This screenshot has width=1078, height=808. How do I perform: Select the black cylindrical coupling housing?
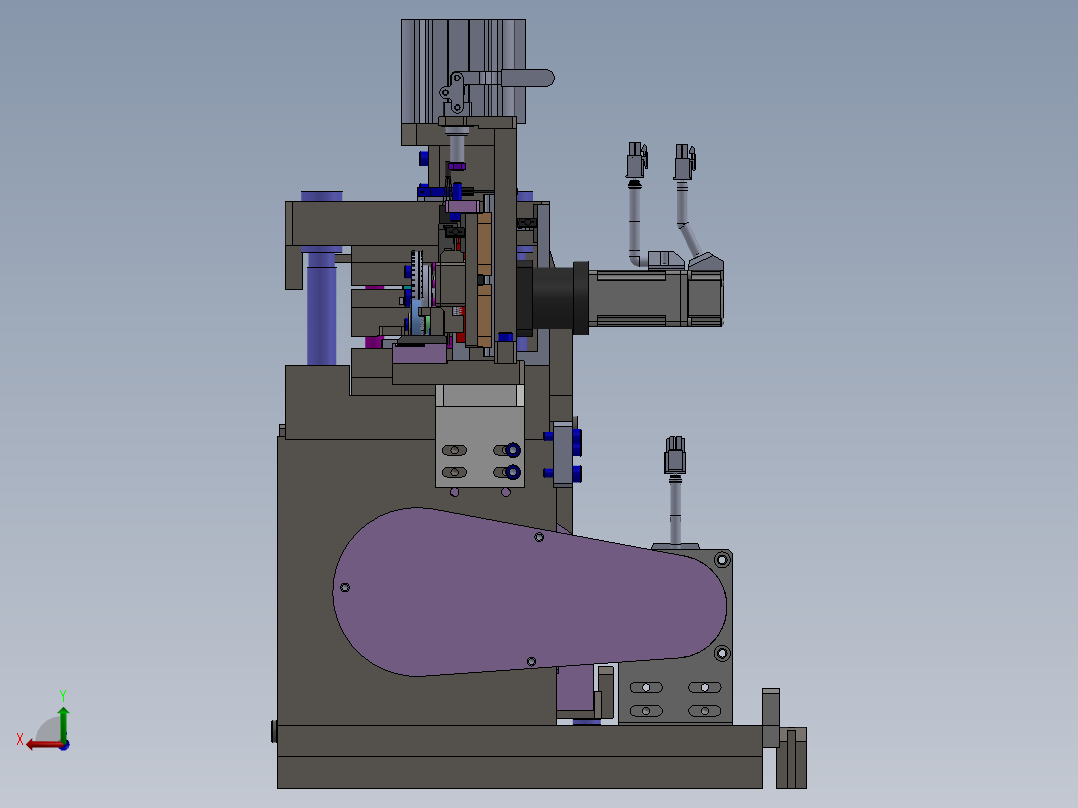(x=553, y=298)
